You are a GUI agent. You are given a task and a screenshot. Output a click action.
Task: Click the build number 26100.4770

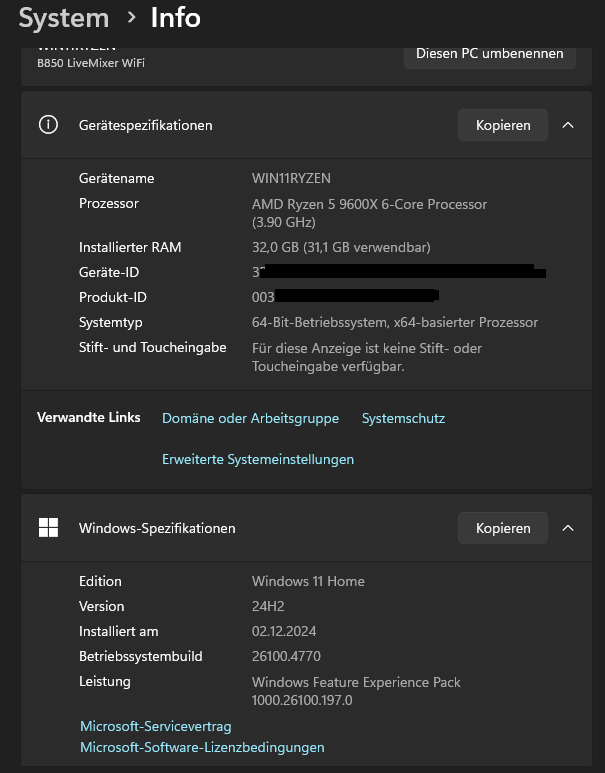[x=286, y=657]
